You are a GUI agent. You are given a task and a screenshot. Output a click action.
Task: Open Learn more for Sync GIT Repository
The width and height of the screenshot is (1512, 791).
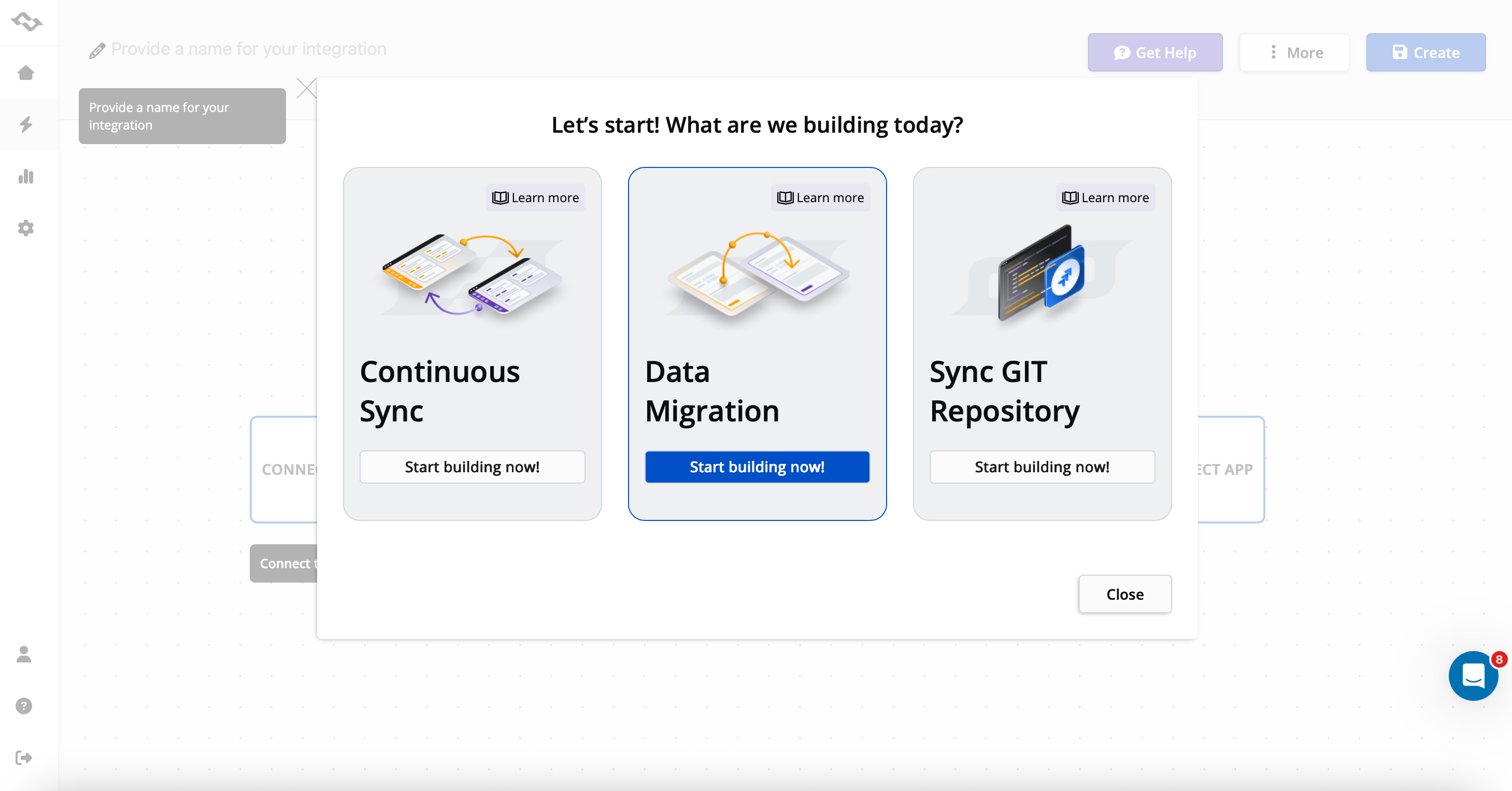tap(1105, 198)
